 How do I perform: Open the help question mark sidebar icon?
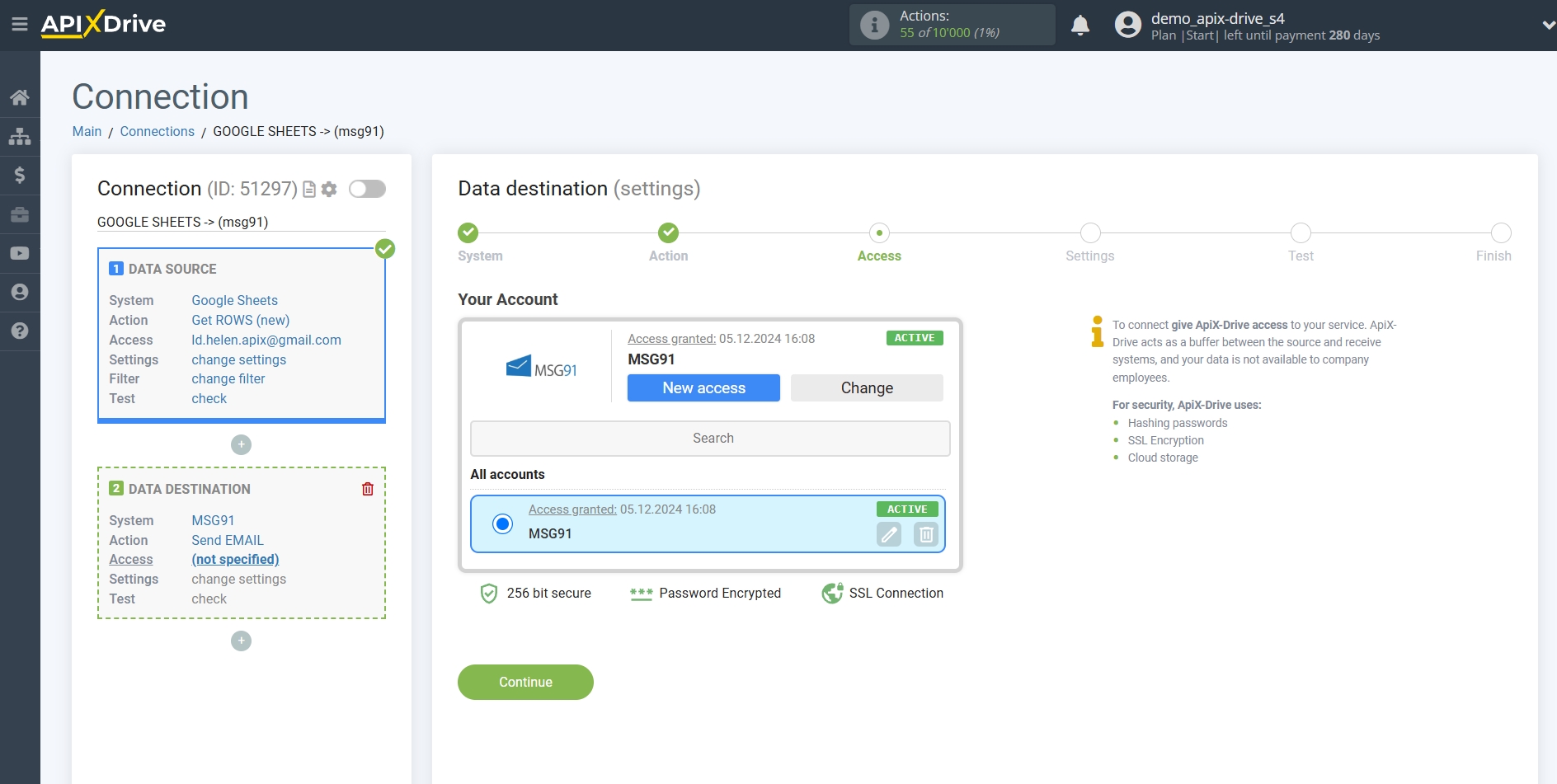[20, 331]
